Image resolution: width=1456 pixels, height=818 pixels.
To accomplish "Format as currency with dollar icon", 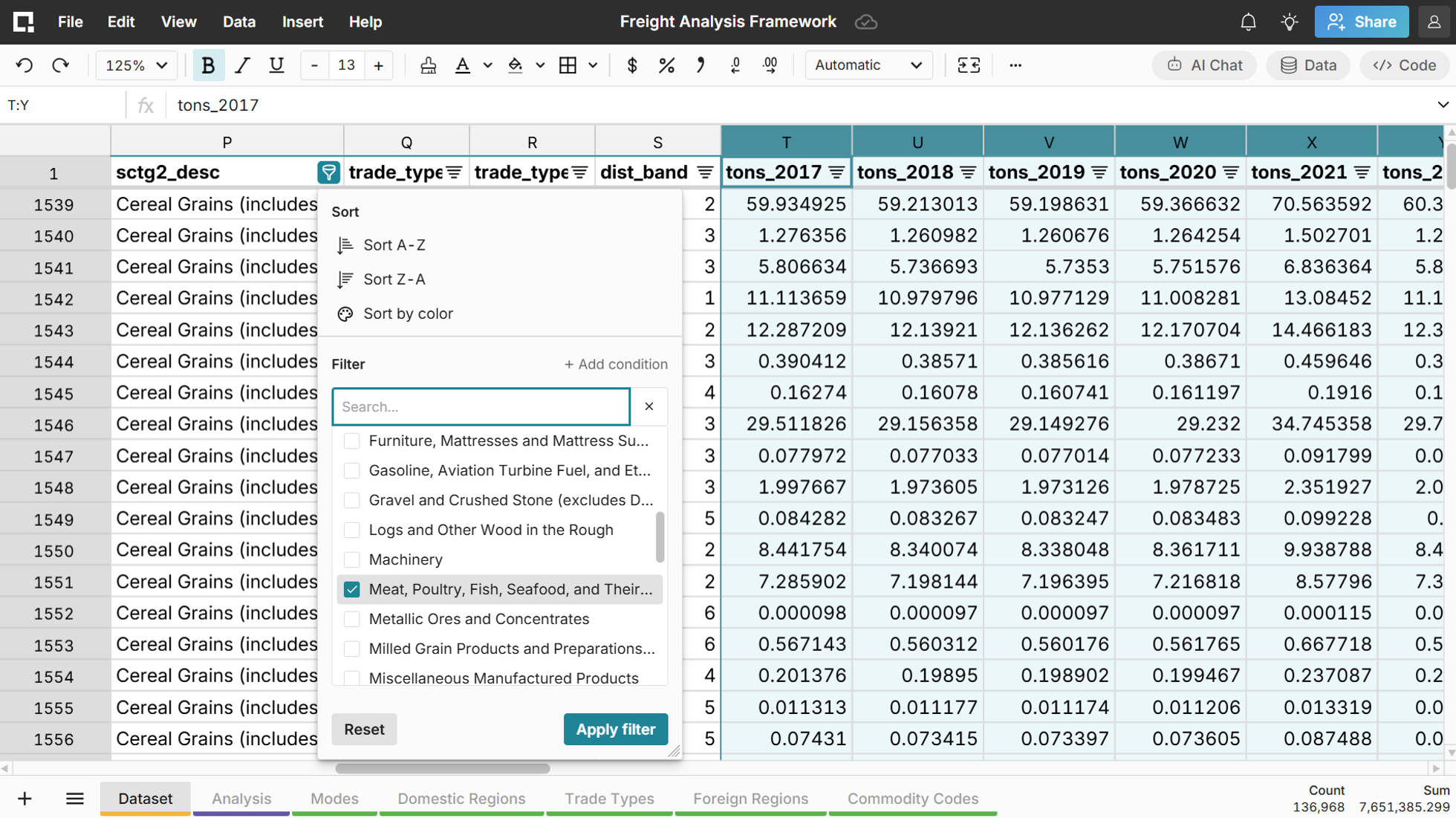I will [631, 65].
